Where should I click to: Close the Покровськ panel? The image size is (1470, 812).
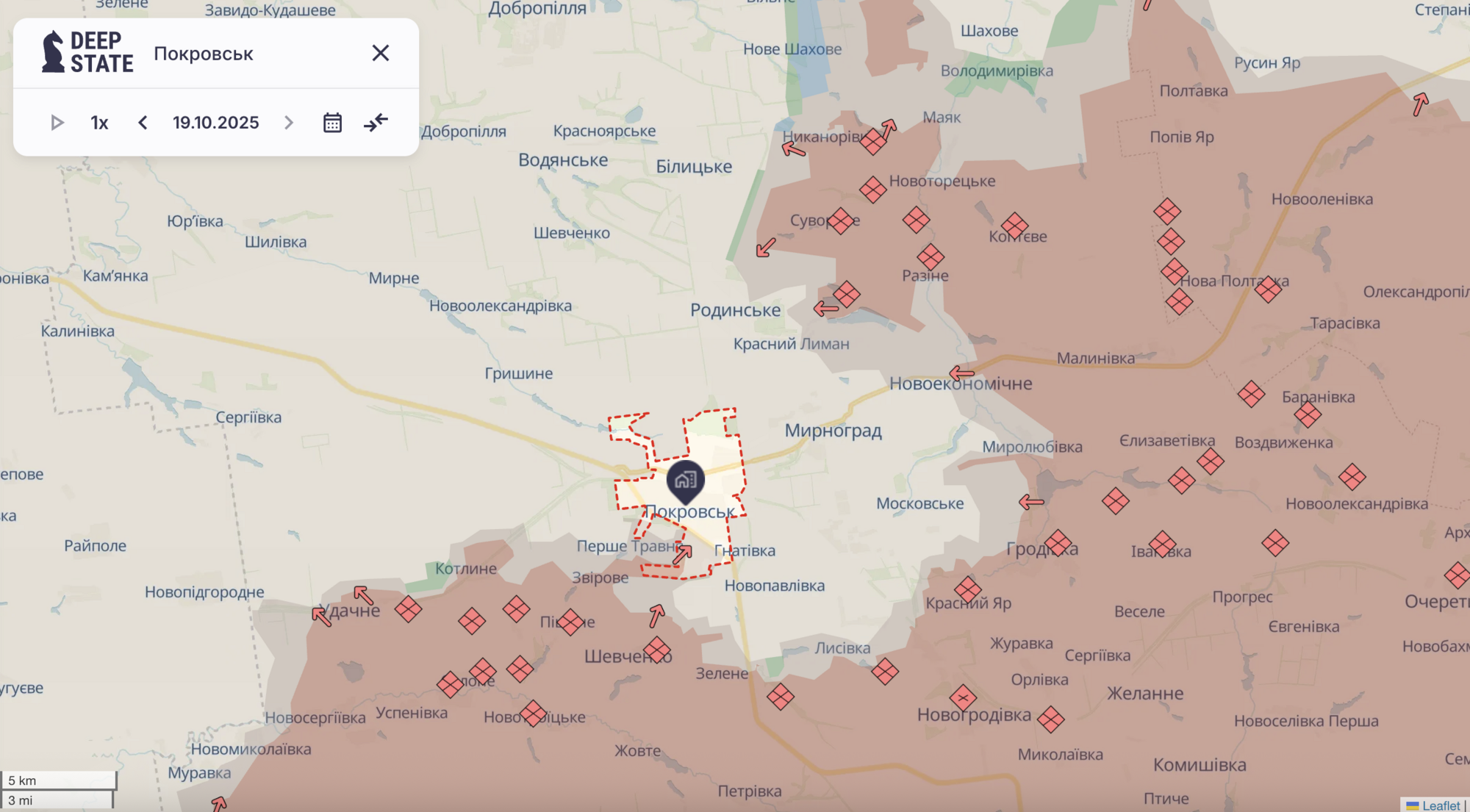(x=380, y=53)
